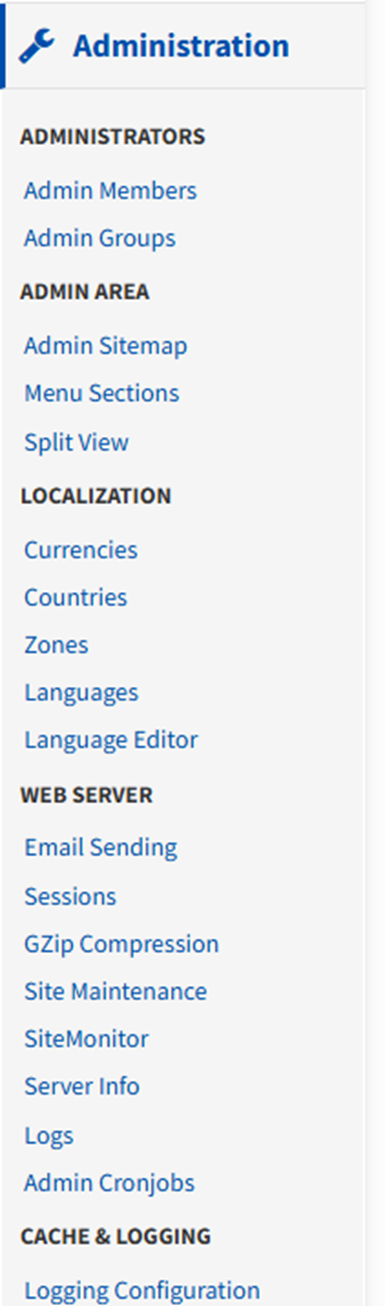Open SiteMonitor page
The width and height of the screenshot is (385, 1306).
click(x=86, y=1039)
